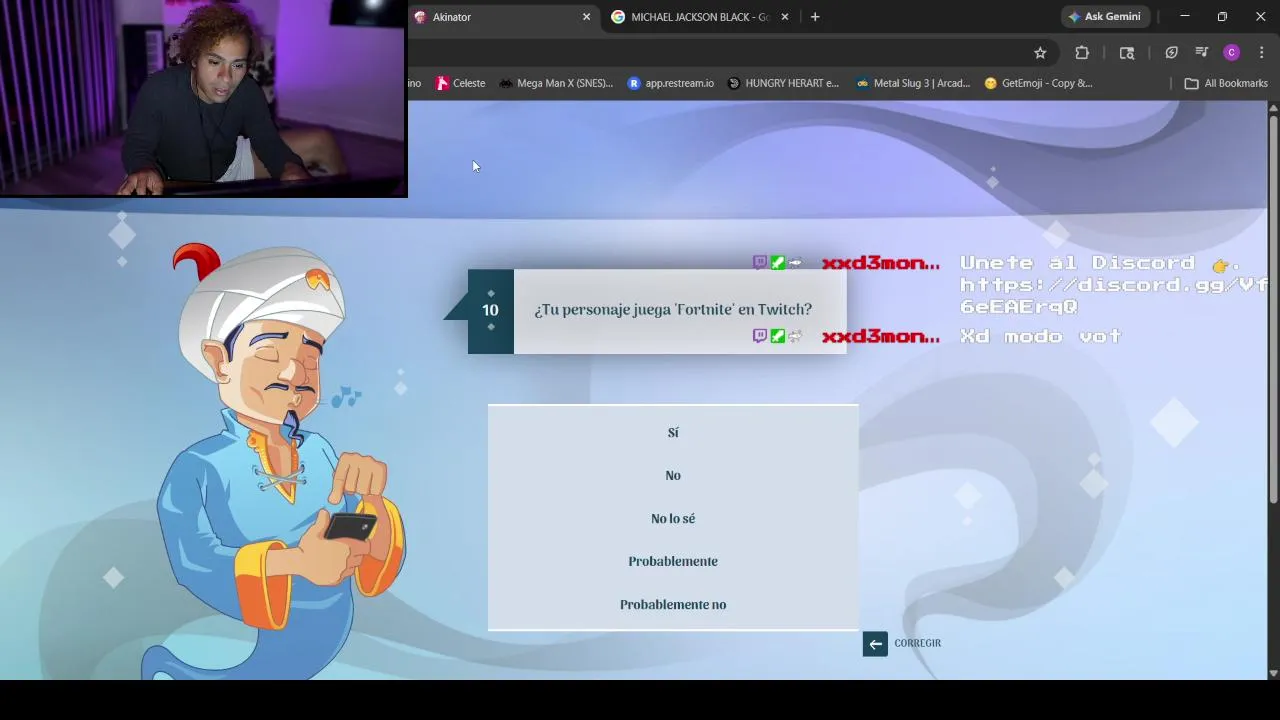Click the streamer webcam overlay
The height and width of the screenshot is (720, 1280).
point(204,98)
